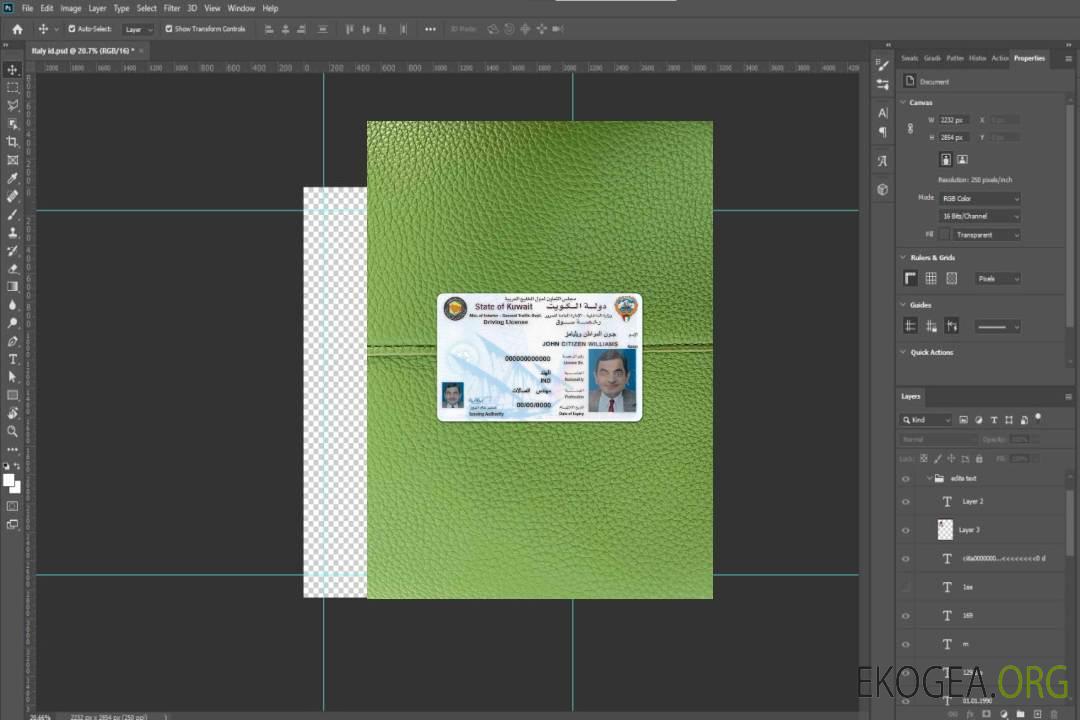Expand the Quick Actions section
1080x720 pixels.
tap(903, 352)
